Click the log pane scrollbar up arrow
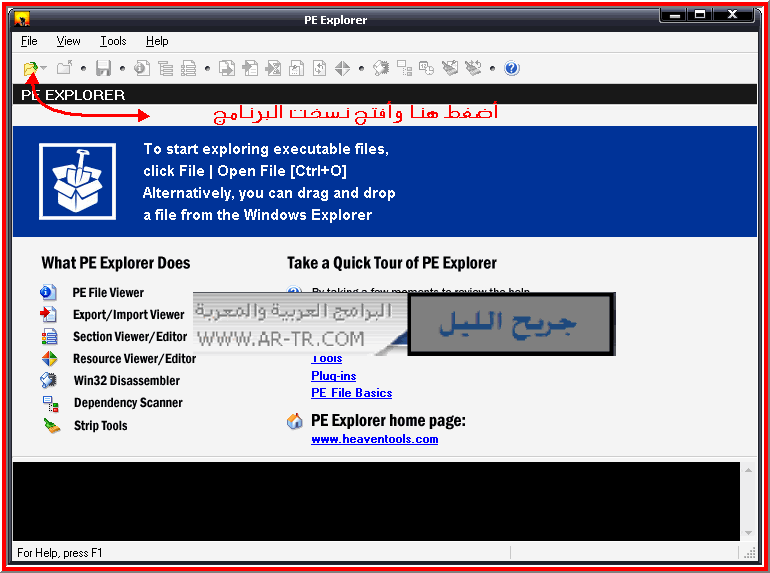Viewport: 770px width, 573px height. coord(748,470)
